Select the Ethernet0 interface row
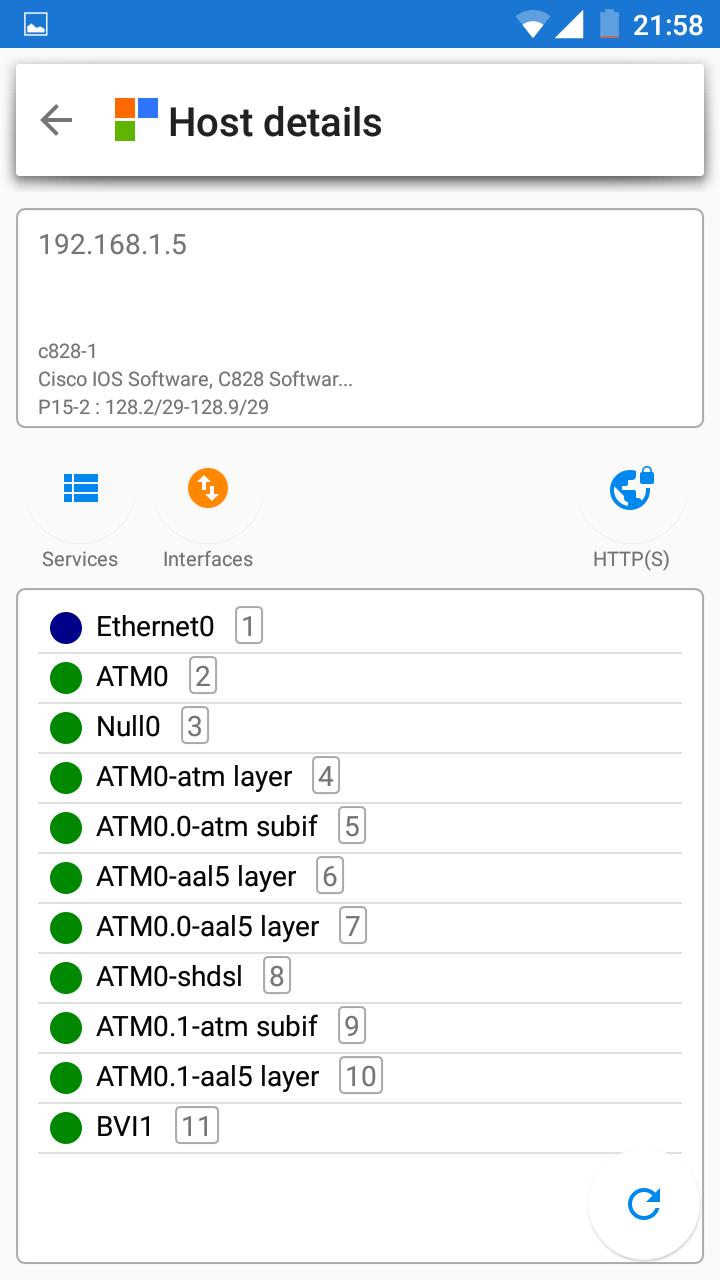This screenshot has height=1280, width=720. point(360,628)
